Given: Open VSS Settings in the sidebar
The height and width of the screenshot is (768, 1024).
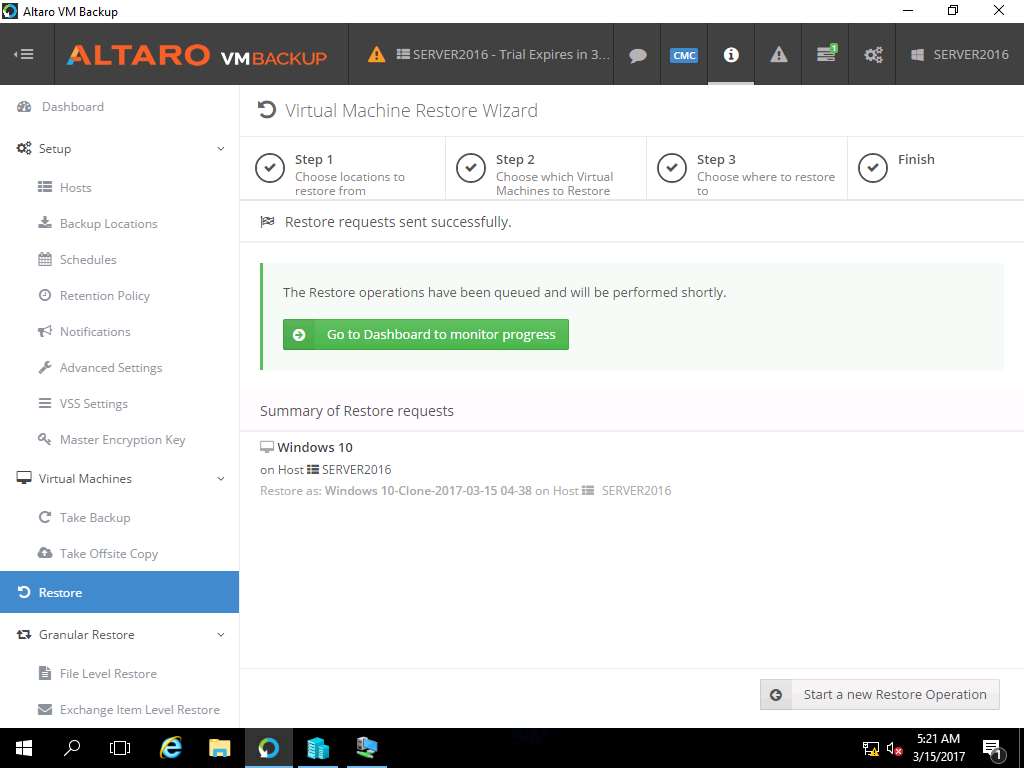Looking at the screenshot, I should [93, 404].
